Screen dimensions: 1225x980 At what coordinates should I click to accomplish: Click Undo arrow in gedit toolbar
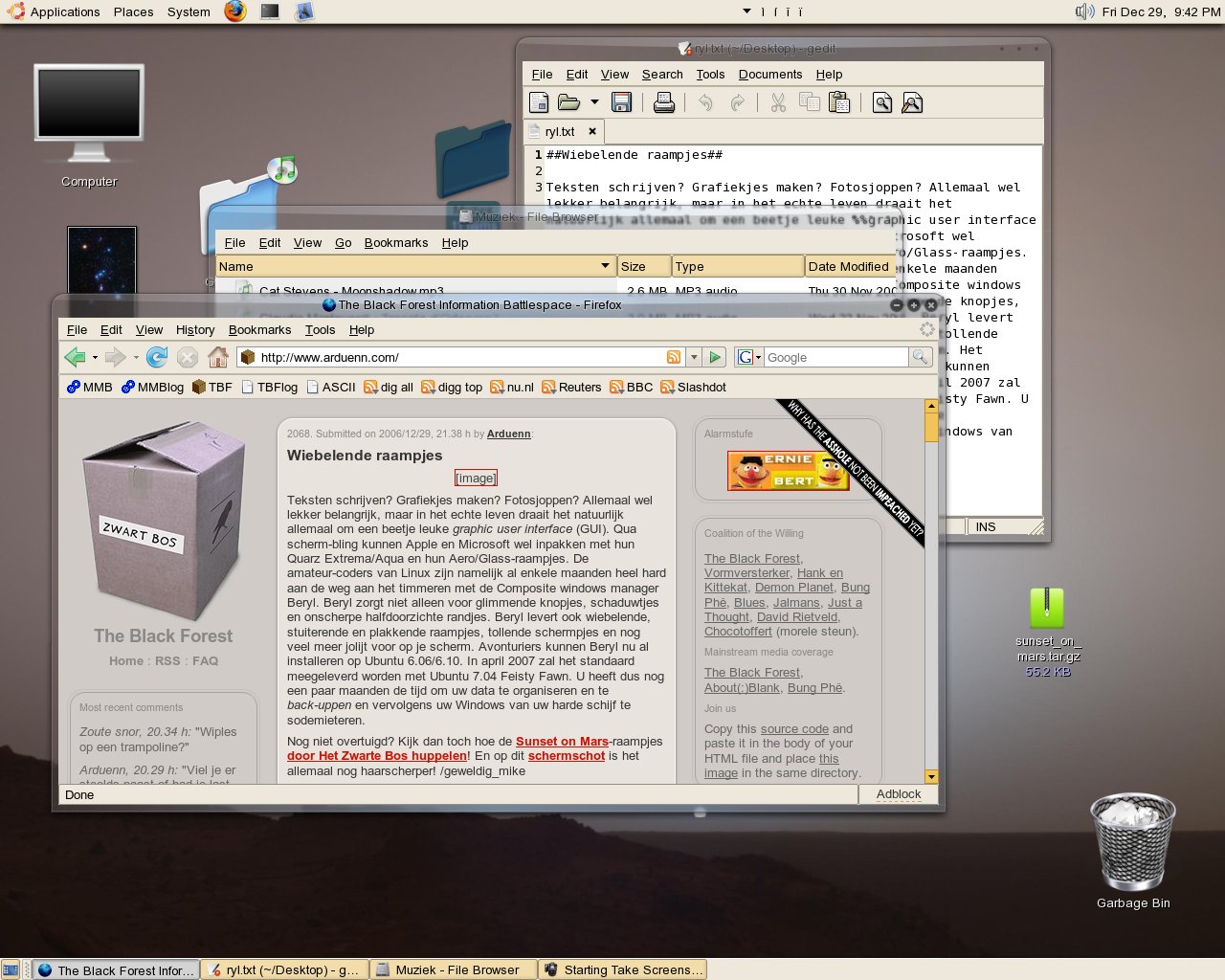click(x=705, y=102)
